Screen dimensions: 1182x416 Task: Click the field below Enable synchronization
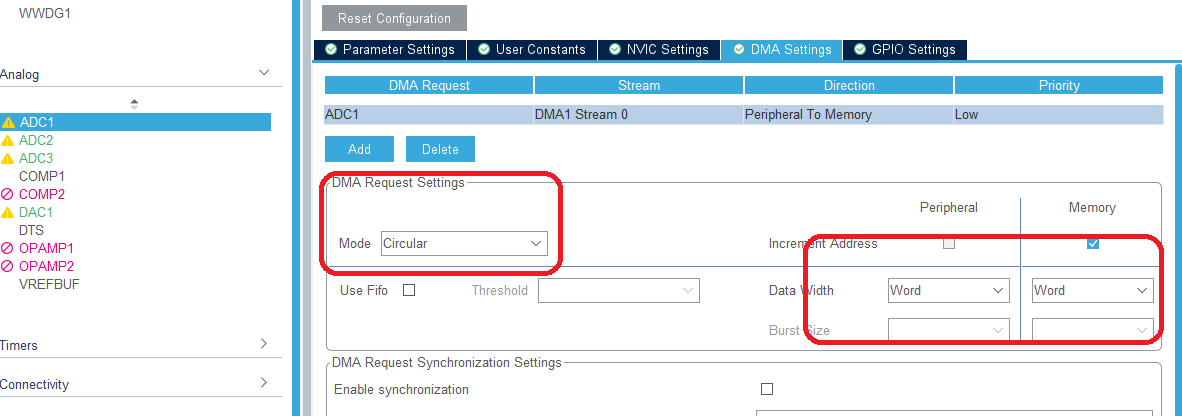point(954,412)
